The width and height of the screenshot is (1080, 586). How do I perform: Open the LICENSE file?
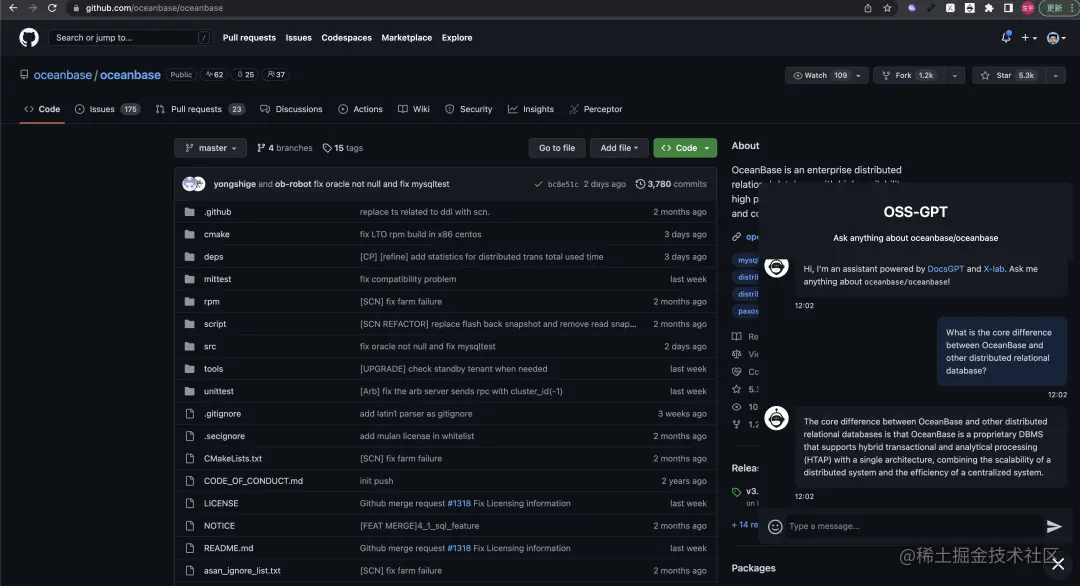click(x=220, y=503)
